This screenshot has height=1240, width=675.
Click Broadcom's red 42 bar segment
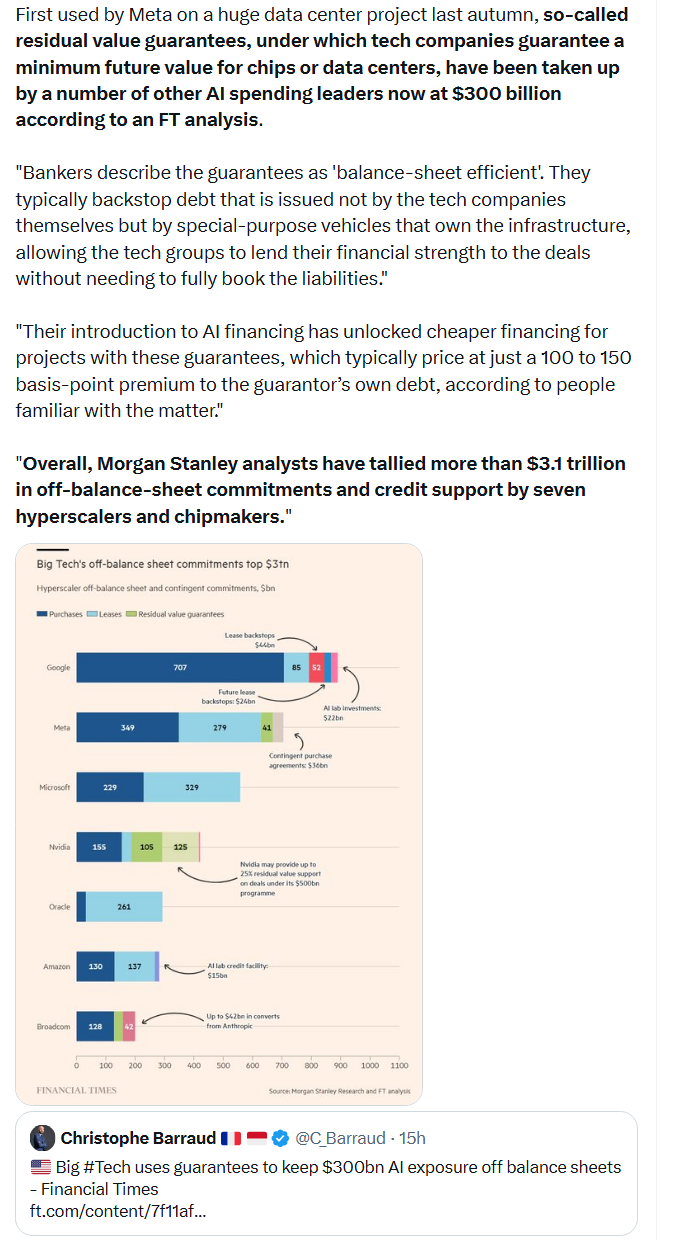[129, 1026]
